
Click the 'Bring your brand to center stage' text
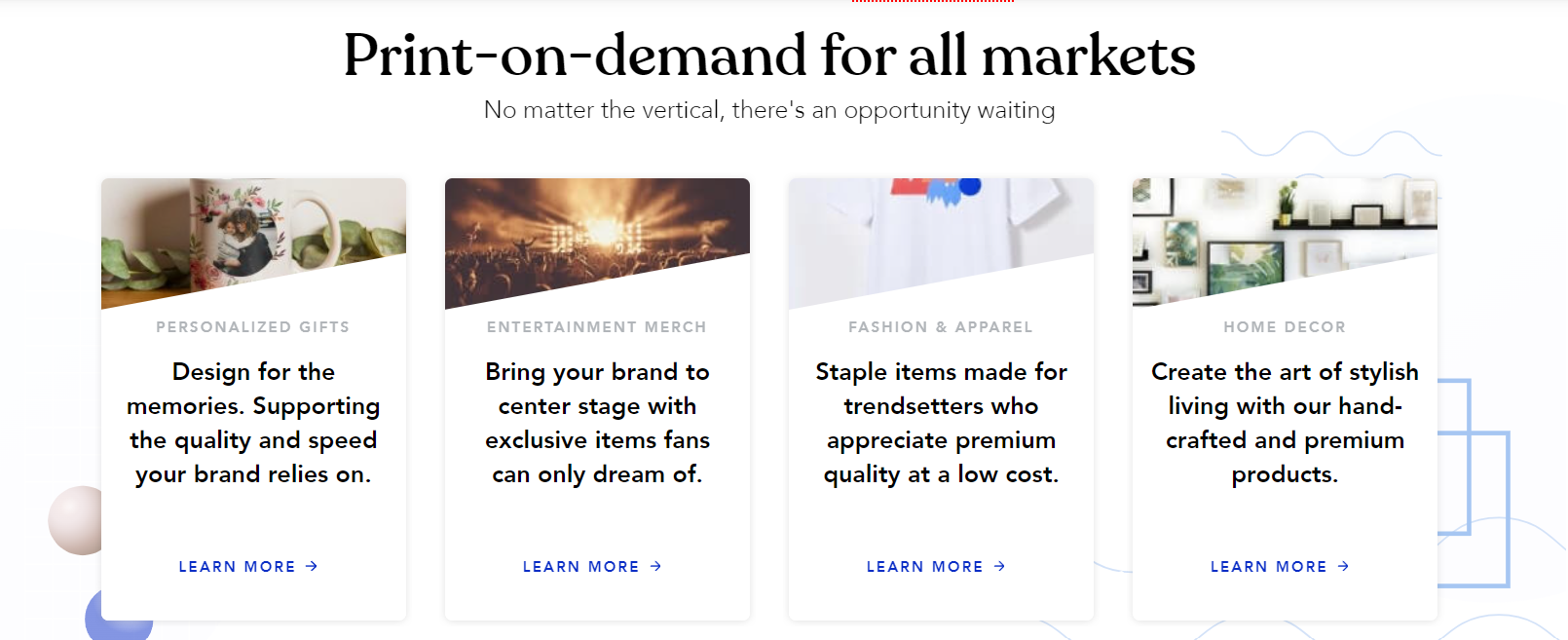click(597, 423)
